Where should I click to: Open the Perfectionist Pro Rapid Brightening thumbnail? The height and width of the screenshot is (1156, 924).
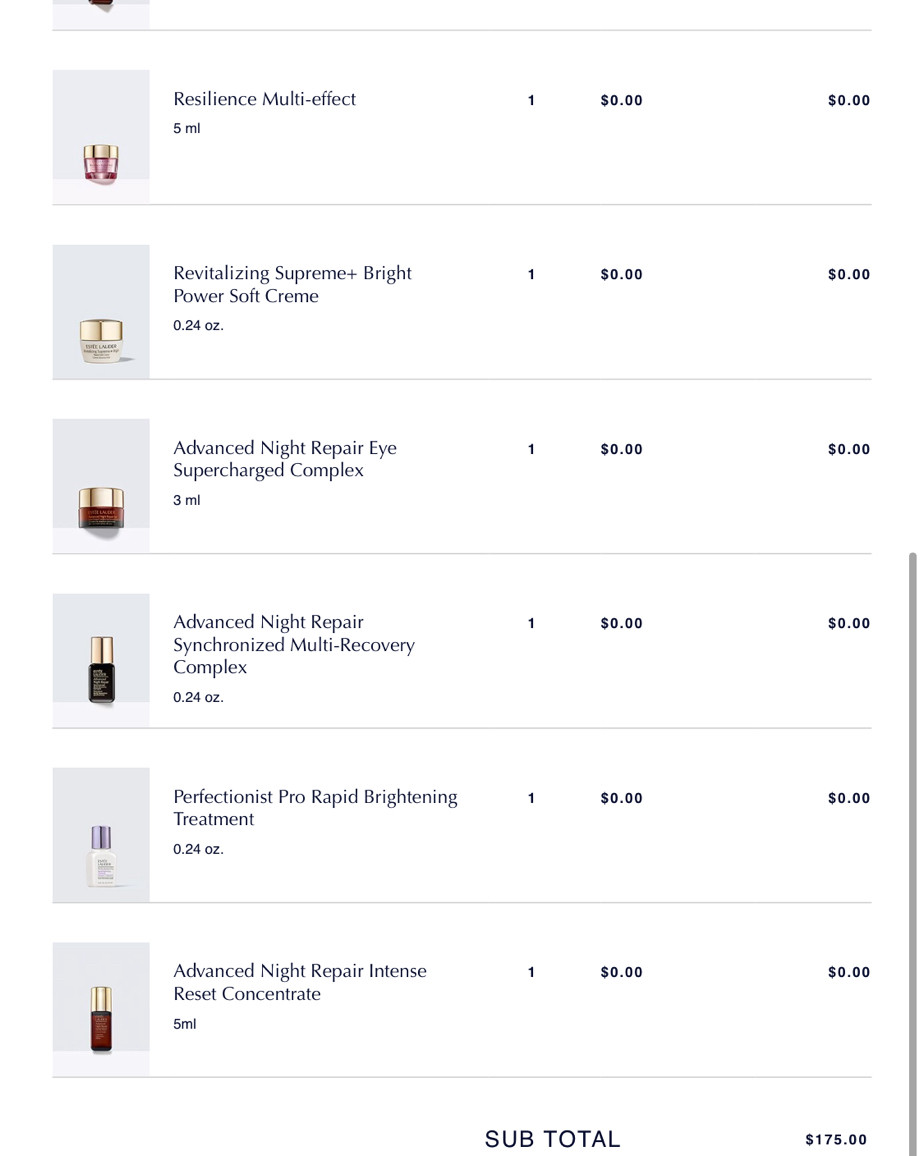(101, 835)
